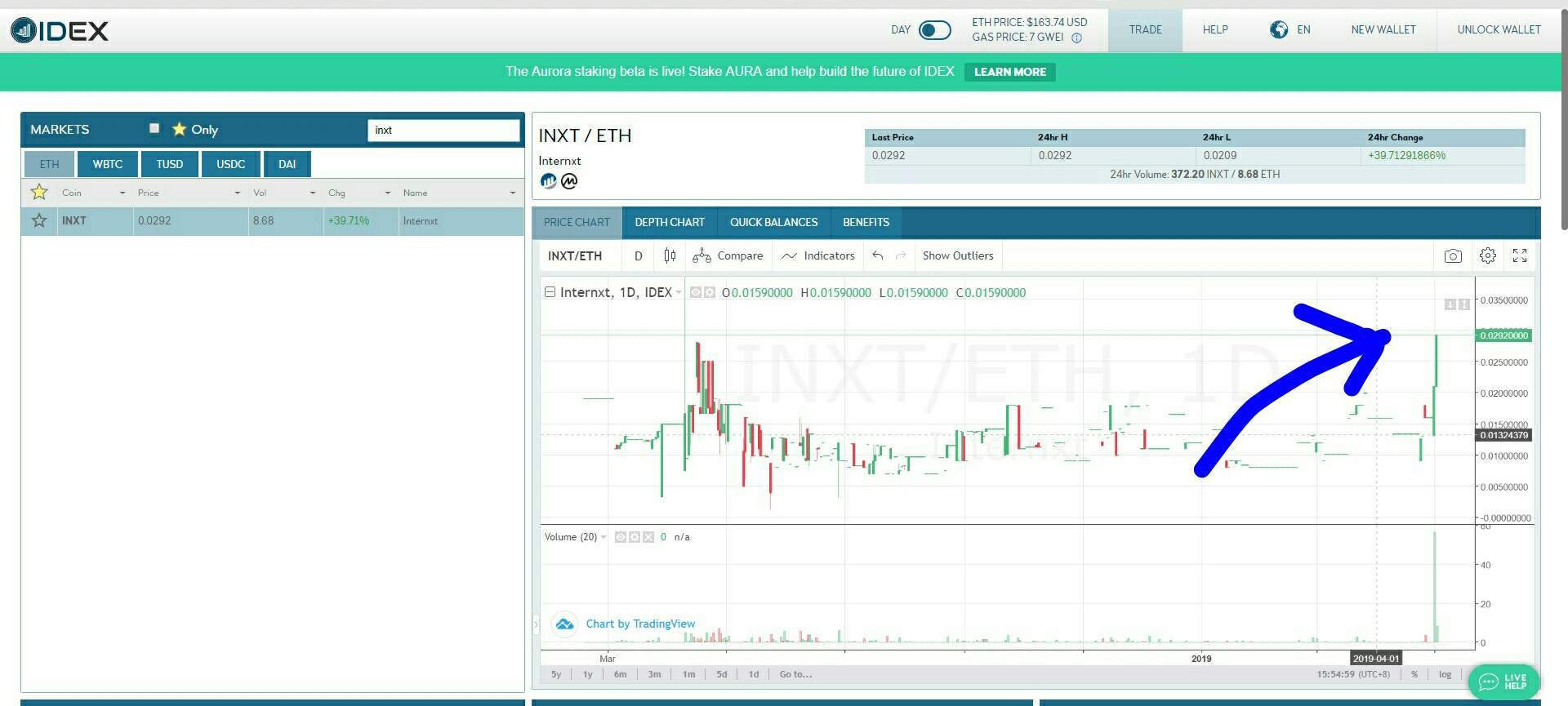This screenshot has height=706, width=1568.
Task: Open the IDEX info icon under Internxt
Action: click(548, 181)
